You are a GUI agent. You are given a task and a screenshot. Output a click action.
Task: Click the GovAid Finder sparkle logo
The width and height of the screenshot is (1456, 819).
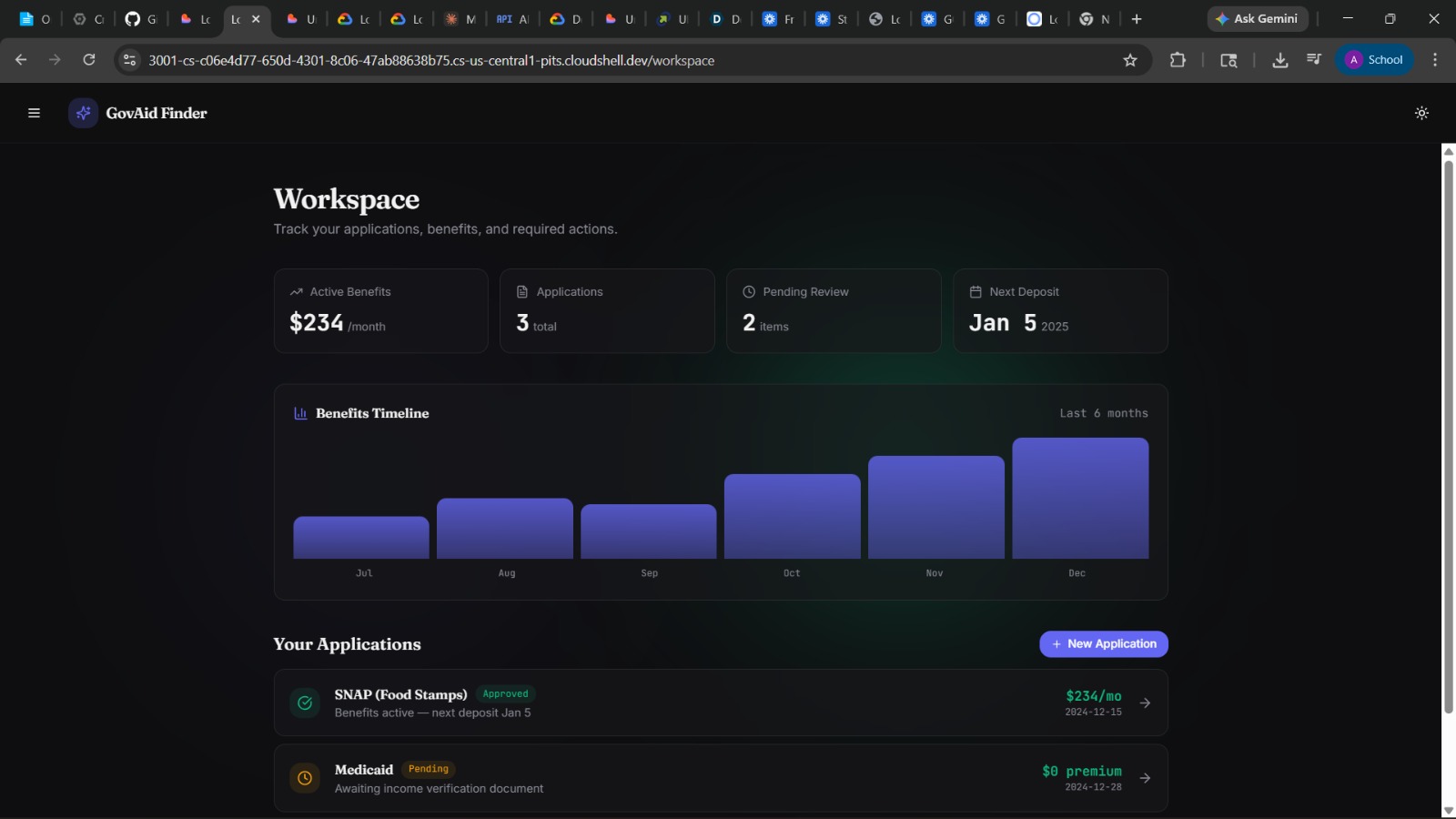coord(83,113)
